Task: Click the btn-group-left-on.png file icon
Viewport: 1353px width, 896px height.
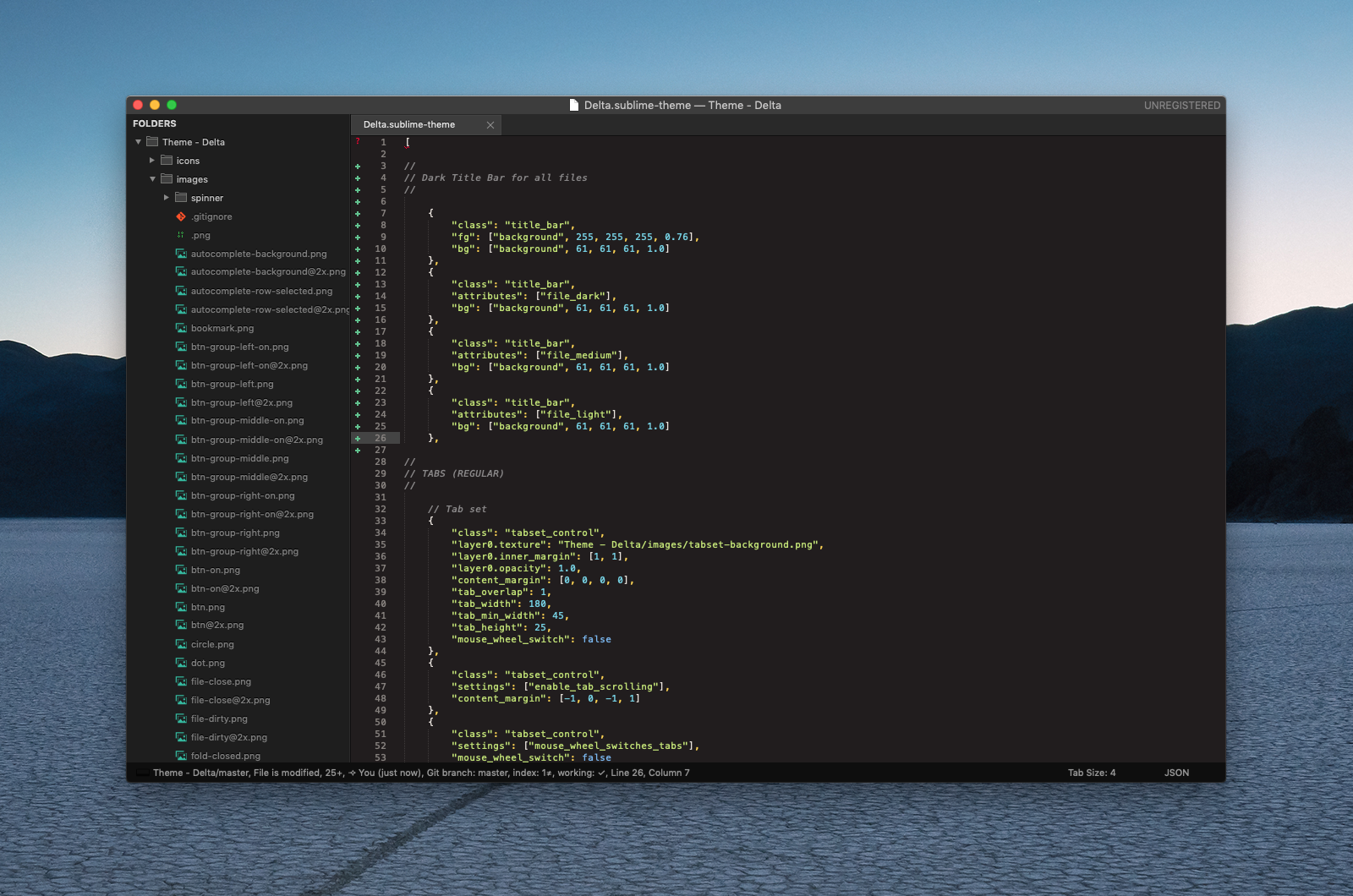Action: (181, 347)
